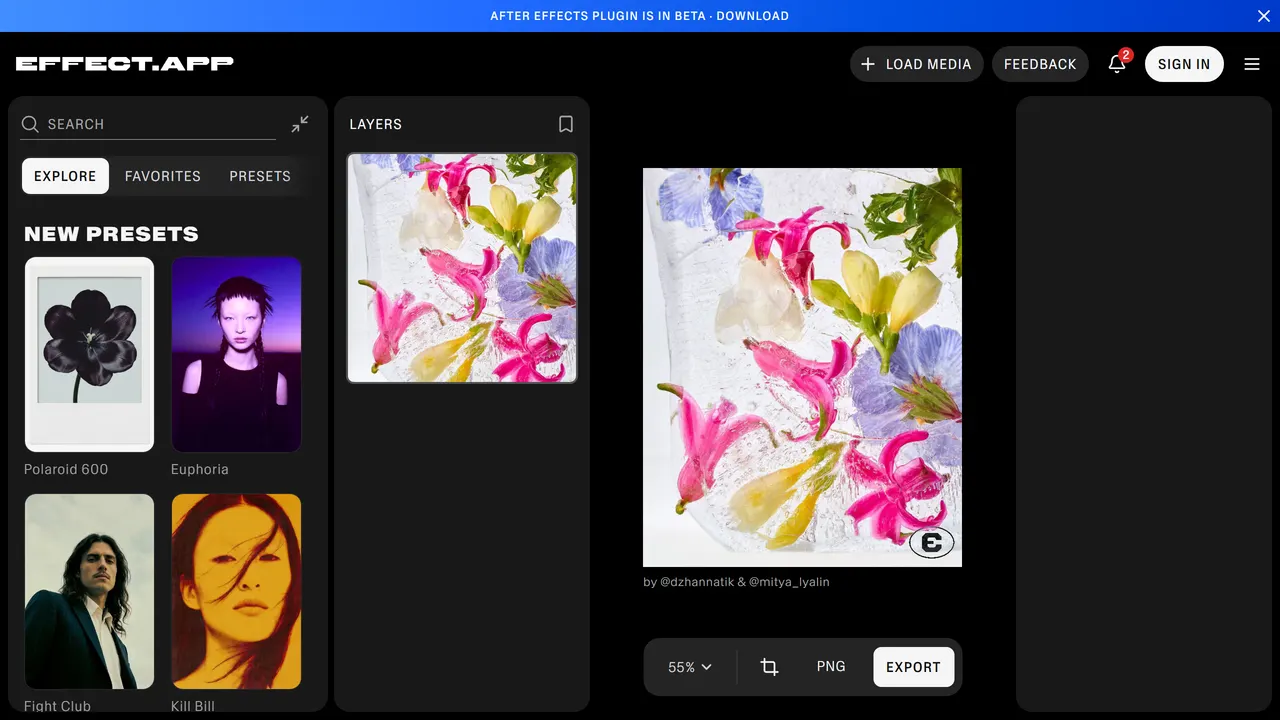The height and width of the screenshot is (720, 1280).
Task: Click into the Search field
Action: click(148, 124)
